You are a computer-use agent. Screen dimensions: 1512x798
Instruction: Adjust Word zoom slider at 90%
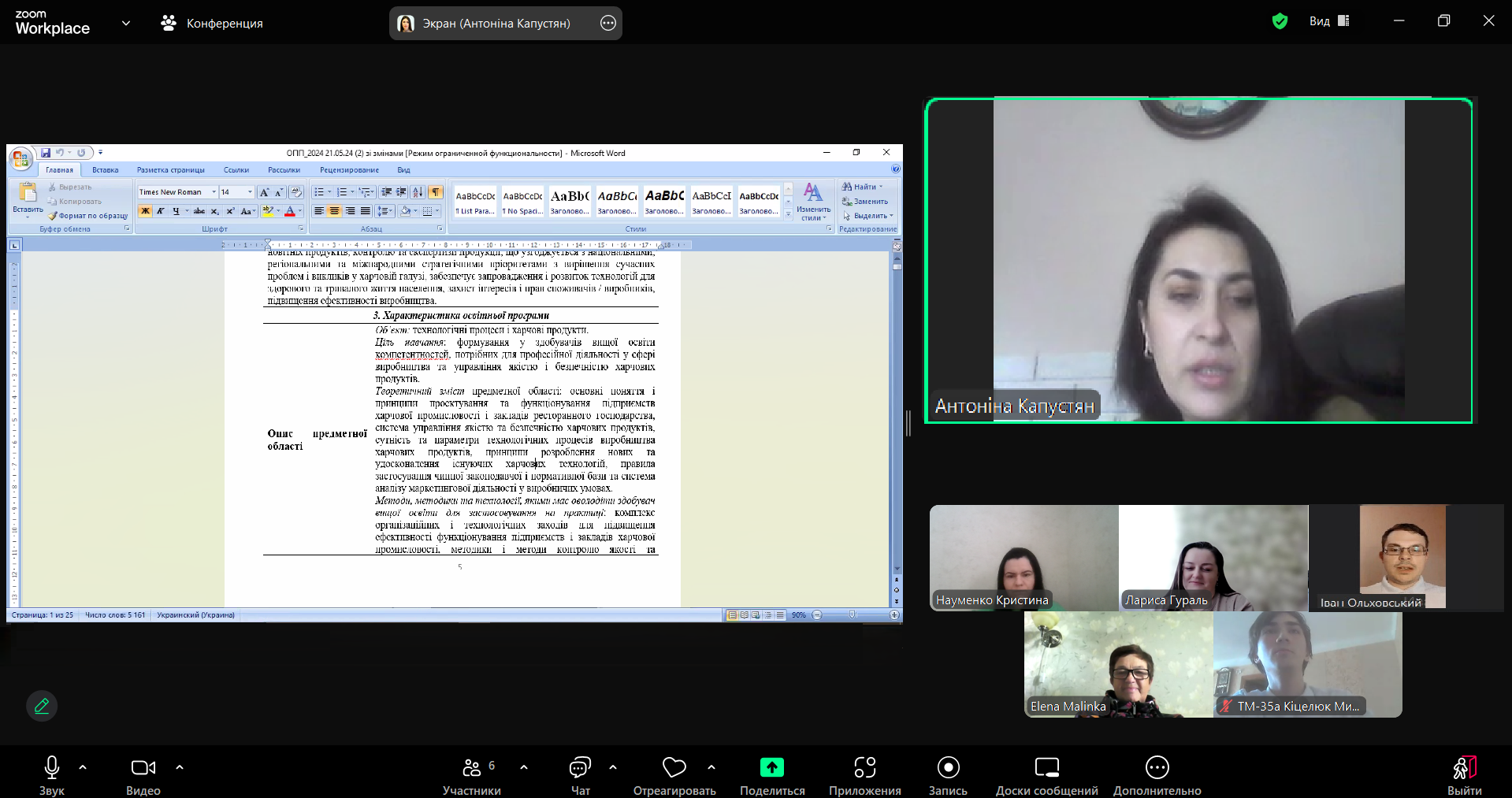[852, 615]
